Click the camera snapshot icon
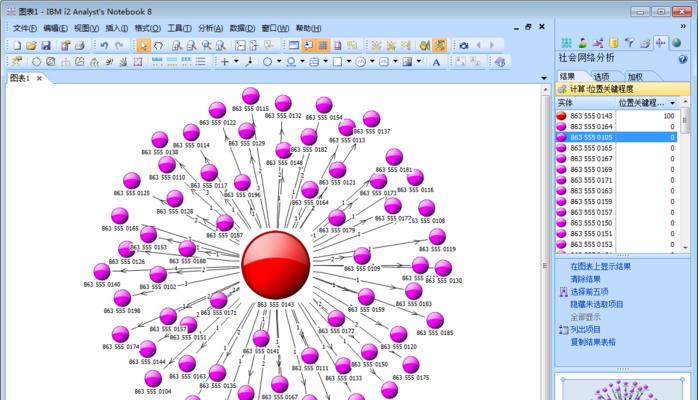Image resolution: width=698 pixels, height=400 pixels. pos(464,45)
